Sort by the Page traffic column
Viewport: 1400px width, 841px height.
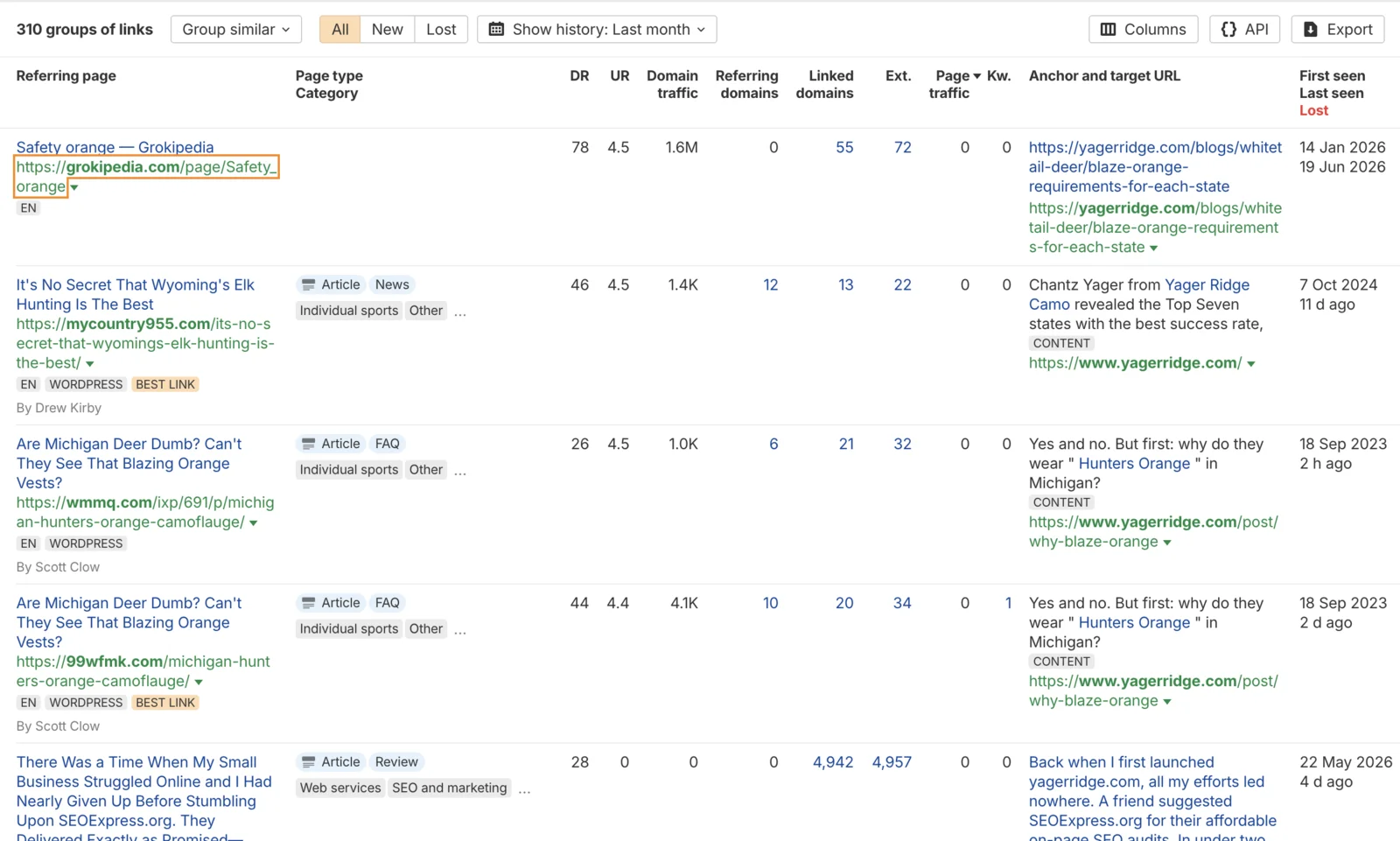tap(954, 84)
